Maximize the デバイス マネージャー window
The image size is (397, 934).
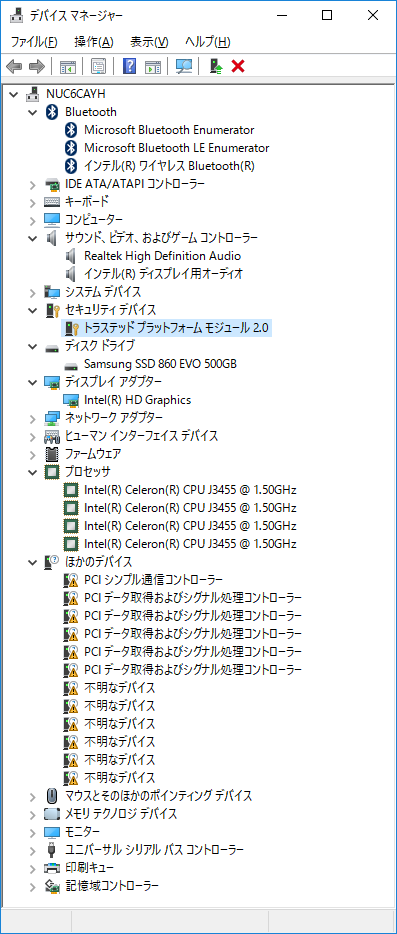[x=327, y=15]
